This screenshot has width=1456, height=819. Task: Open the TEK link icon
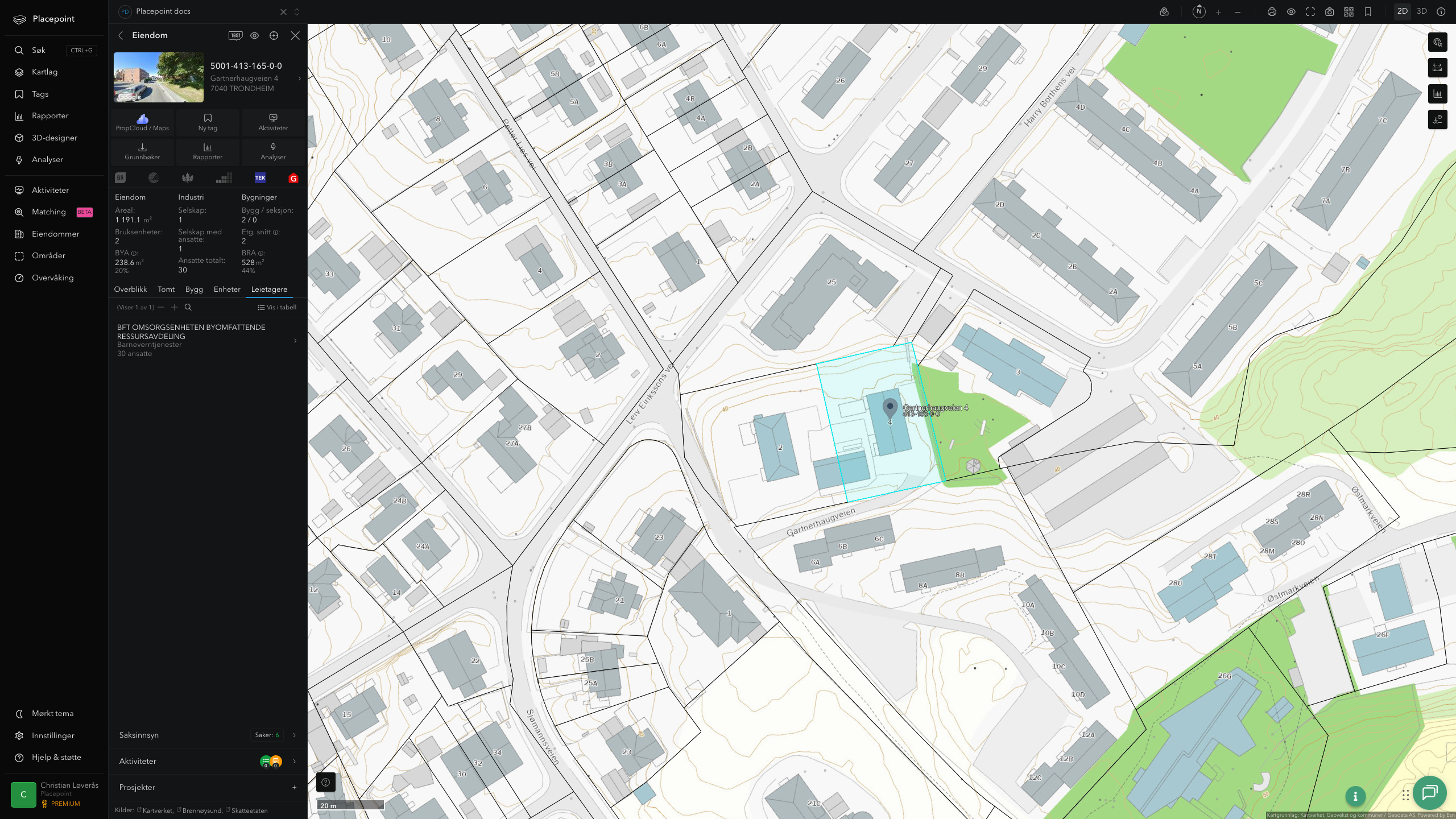[260, 178]
